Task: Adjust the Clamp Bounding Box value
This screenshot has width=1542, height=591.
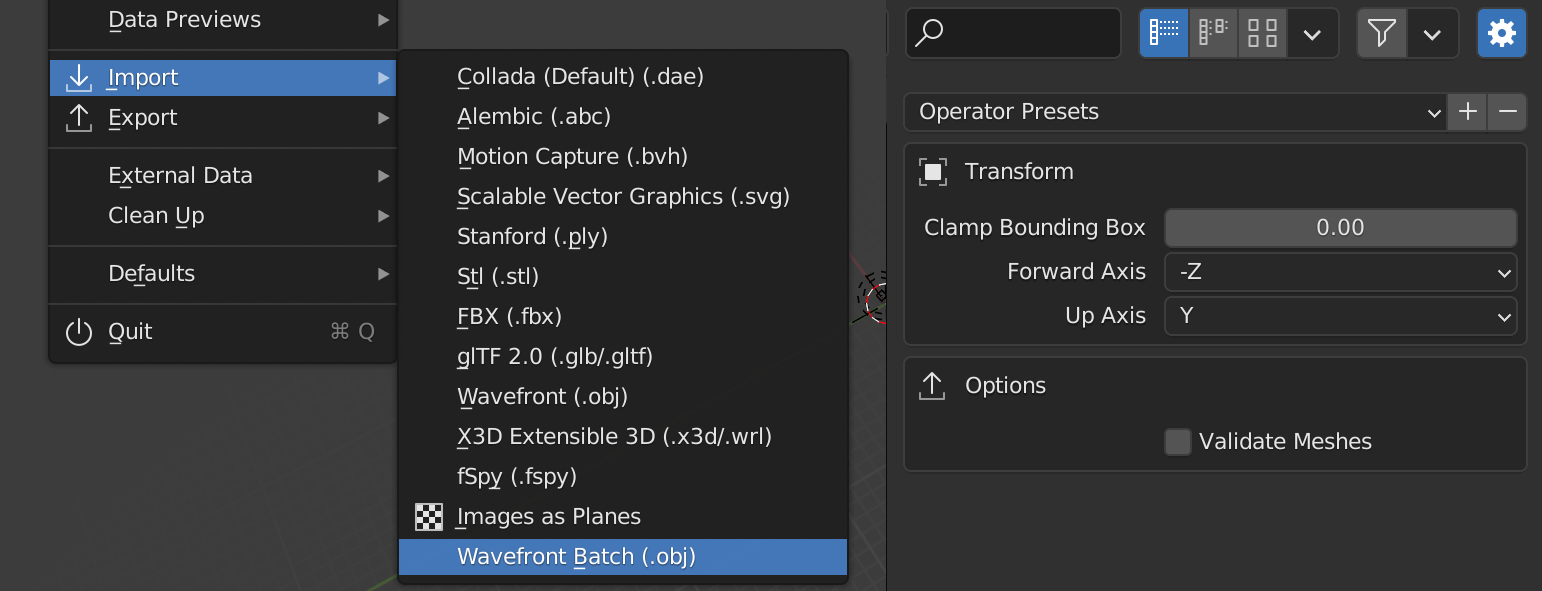Action: pos(1340,227)
